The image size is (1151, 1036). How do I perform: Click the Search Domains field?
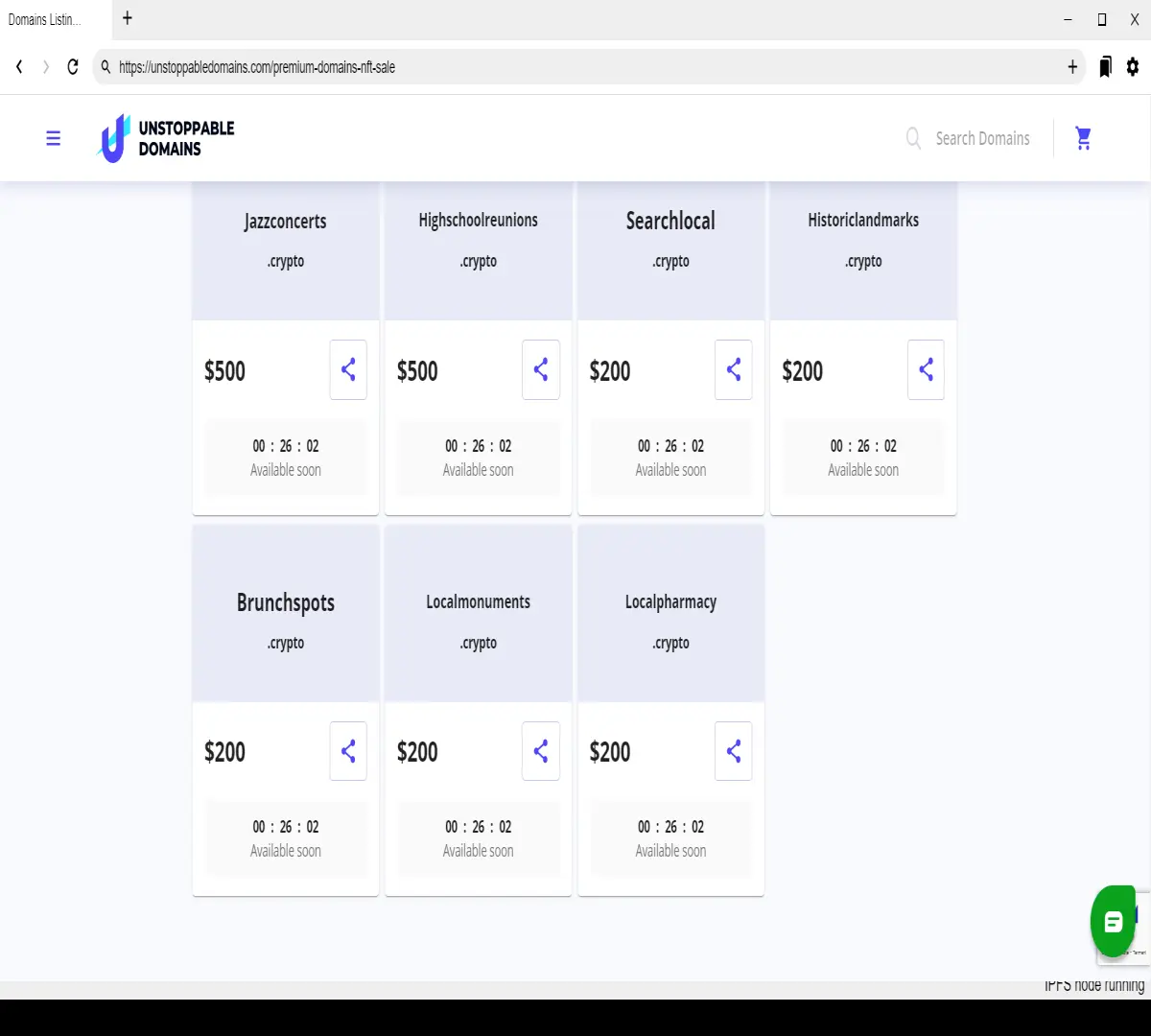[969, 138]
